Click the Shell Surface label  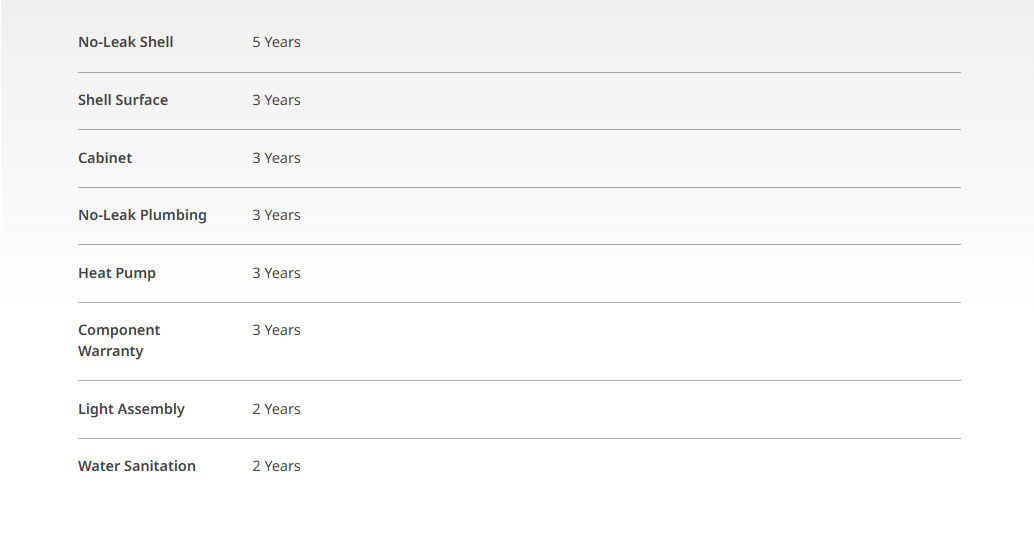point(123,100)
